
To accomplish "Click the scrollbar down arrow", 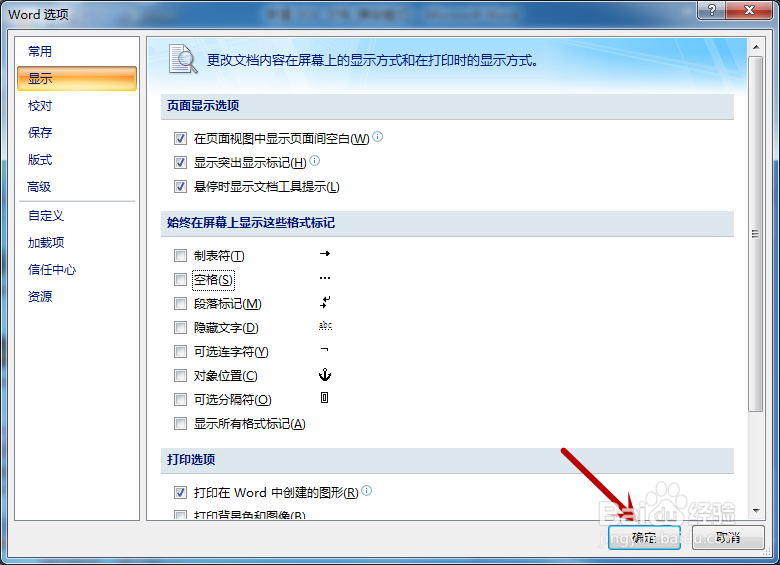I will pos(756,510).
